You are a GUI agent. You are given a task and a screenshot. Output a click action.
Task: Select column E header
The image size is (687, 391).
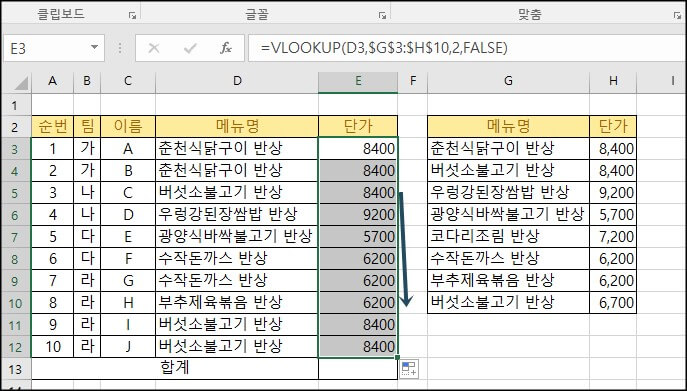tap(358, 81)
